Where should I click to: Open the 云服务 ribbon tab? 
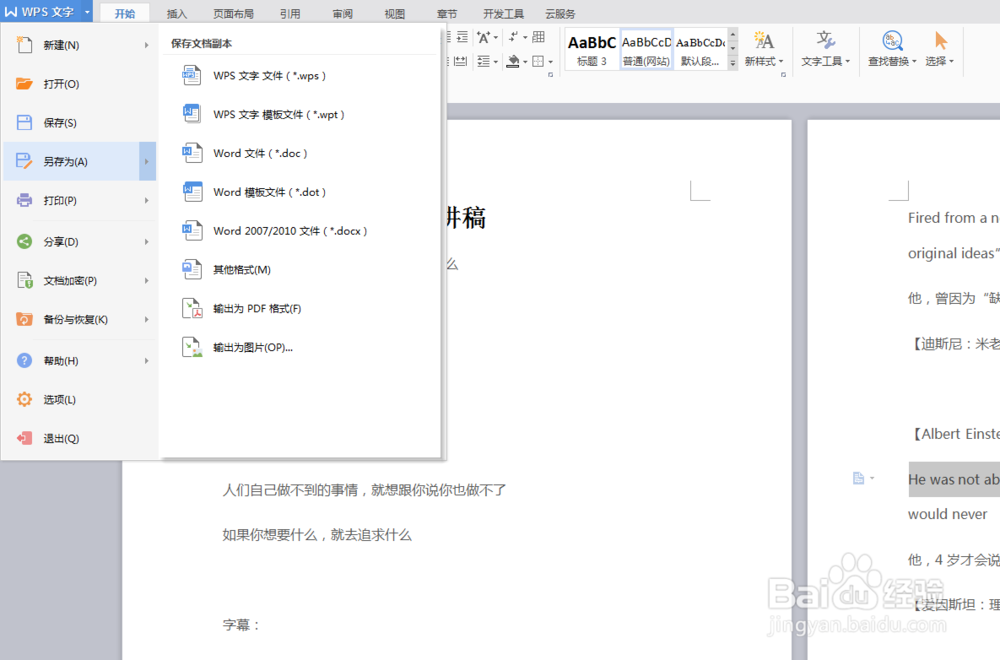tap(560, 13)
